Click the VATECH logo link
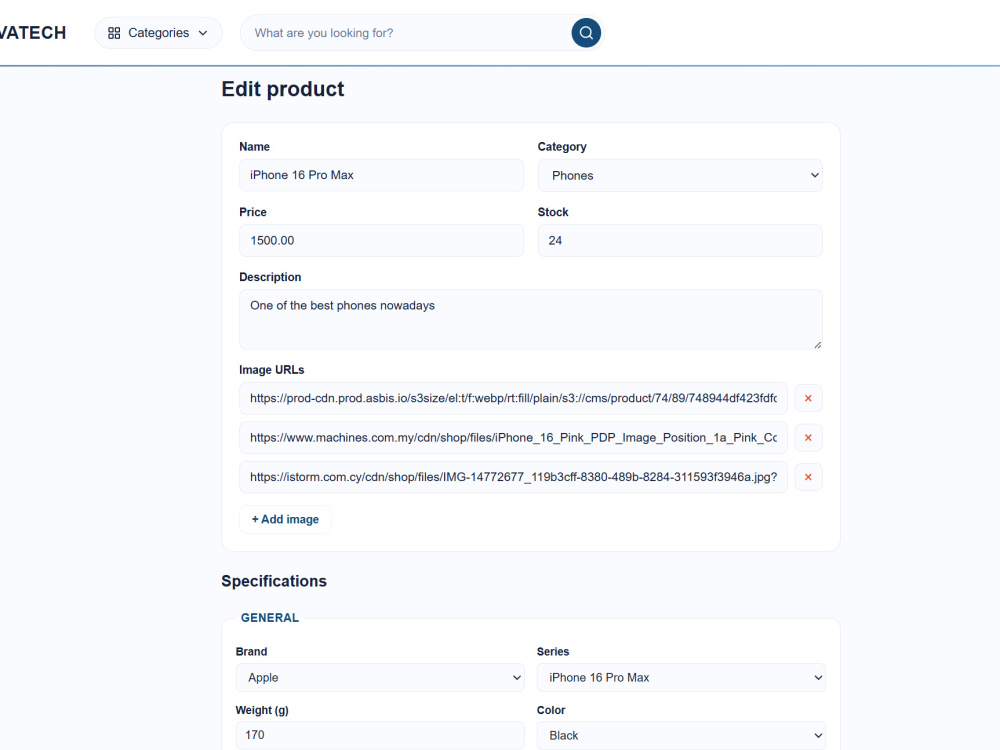This screenshot has height=750, width=1000. 33,33
